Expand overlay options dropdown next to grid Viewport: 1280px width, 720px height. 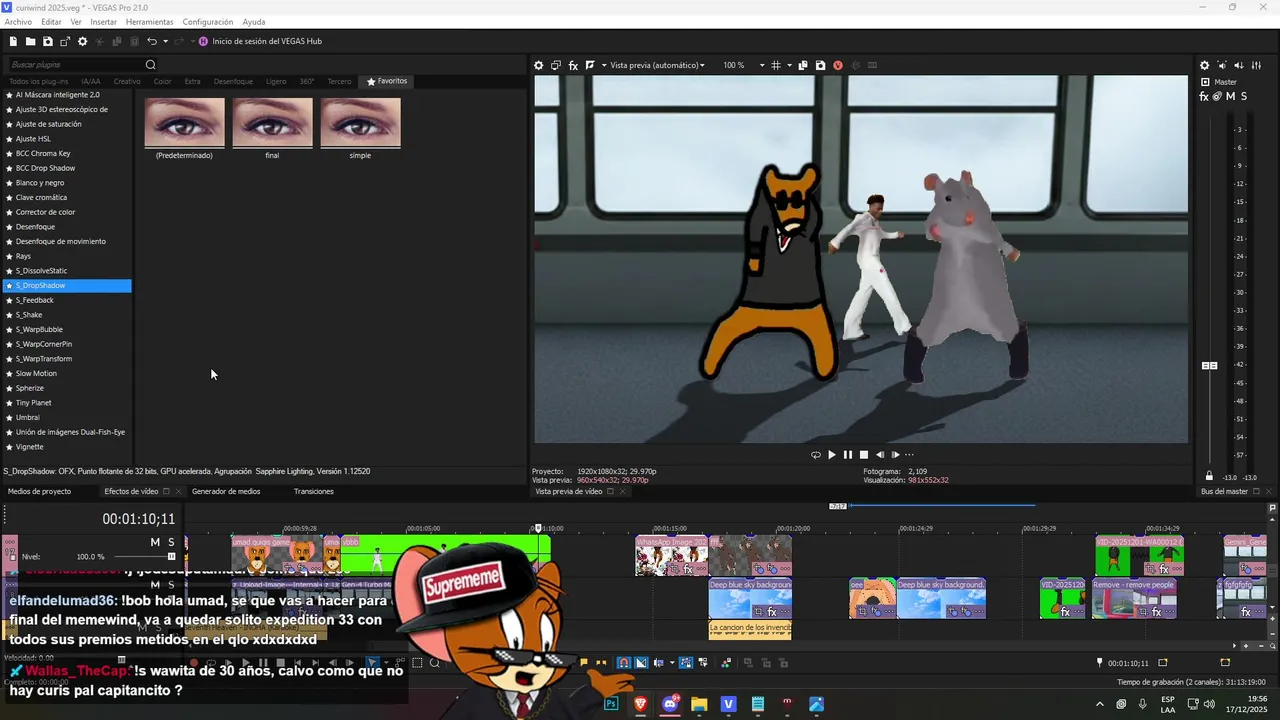[789, 65]
